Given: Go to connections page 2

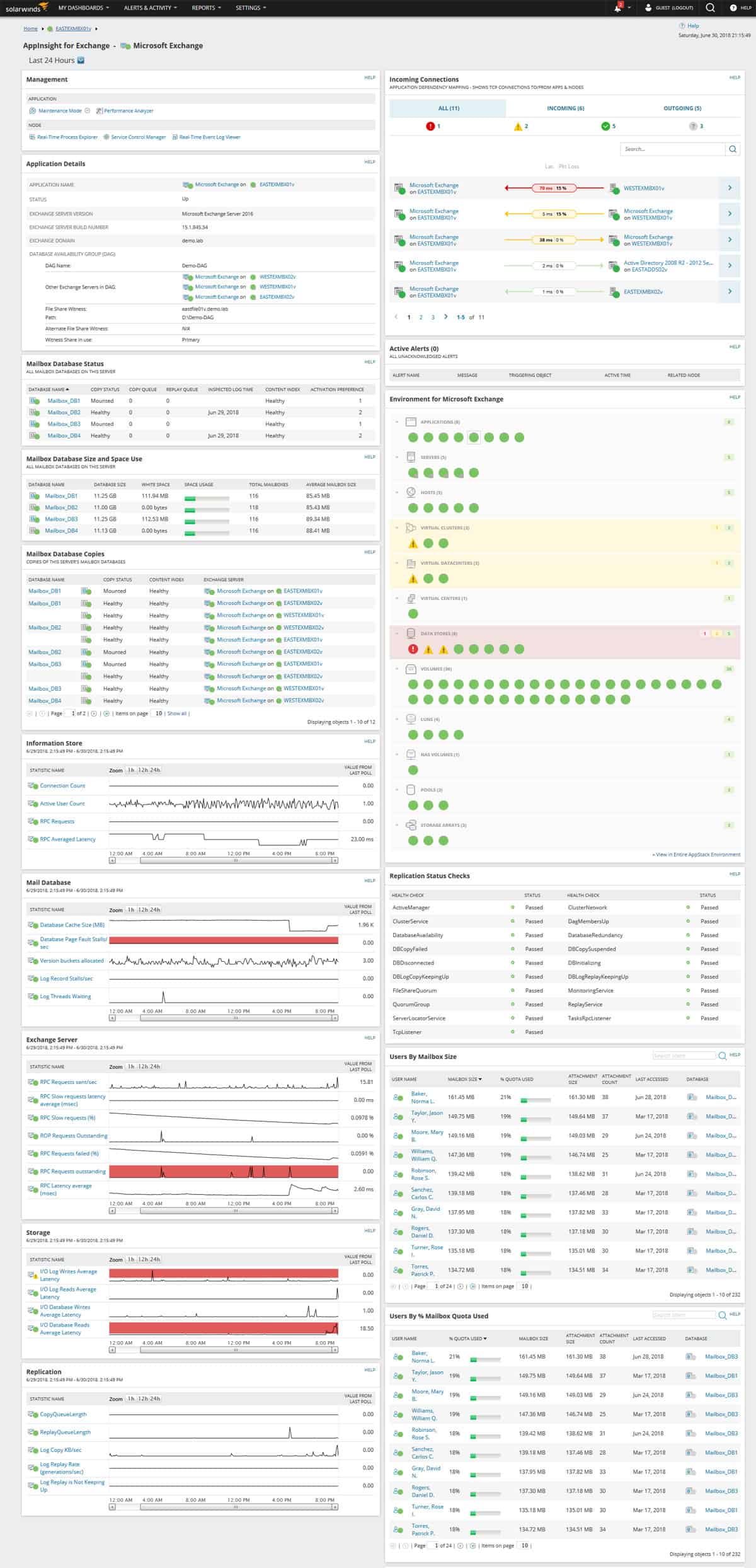Looking at the screenshot, I should (421, 317).
